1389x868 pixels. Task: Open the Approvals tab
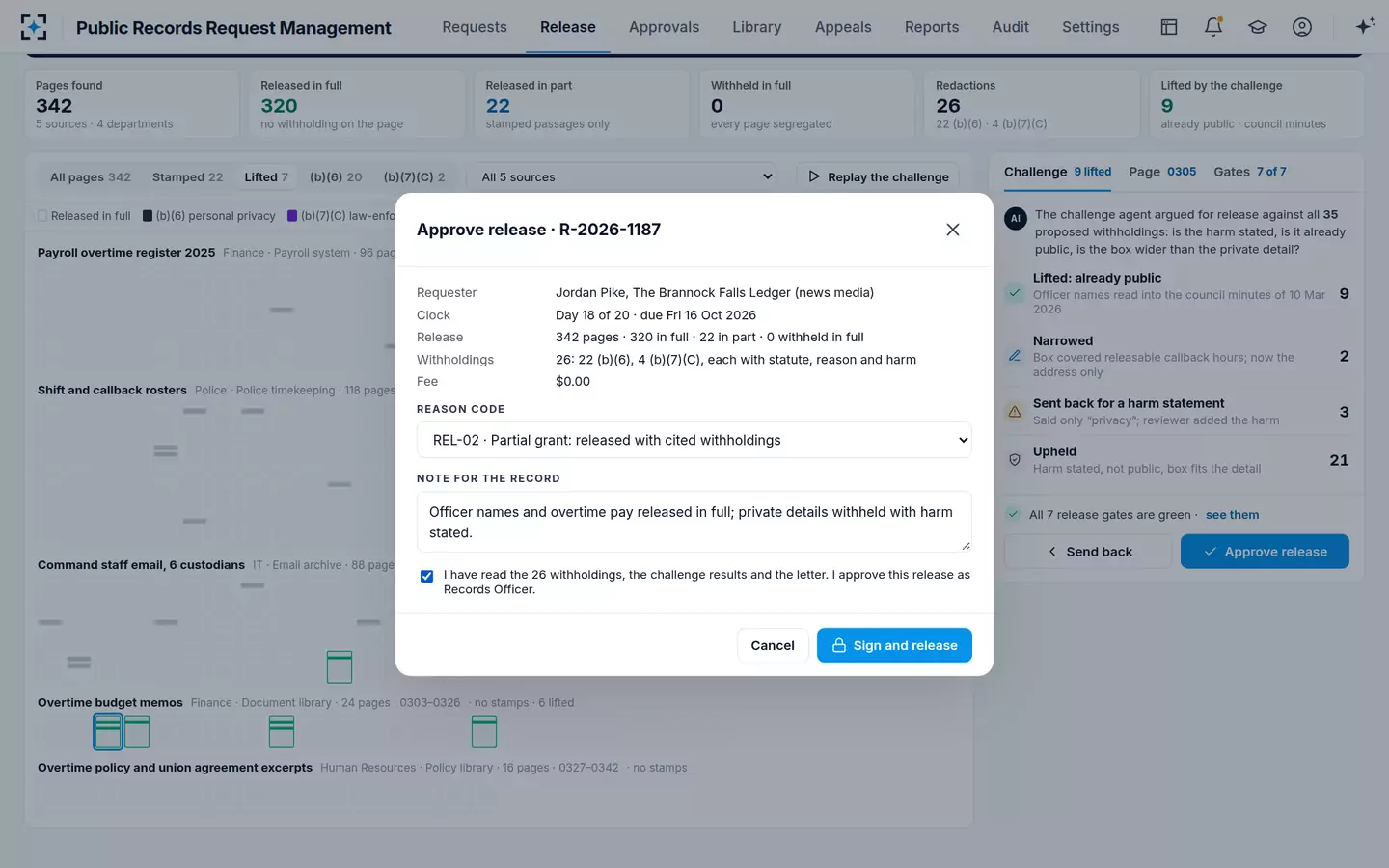664,27
